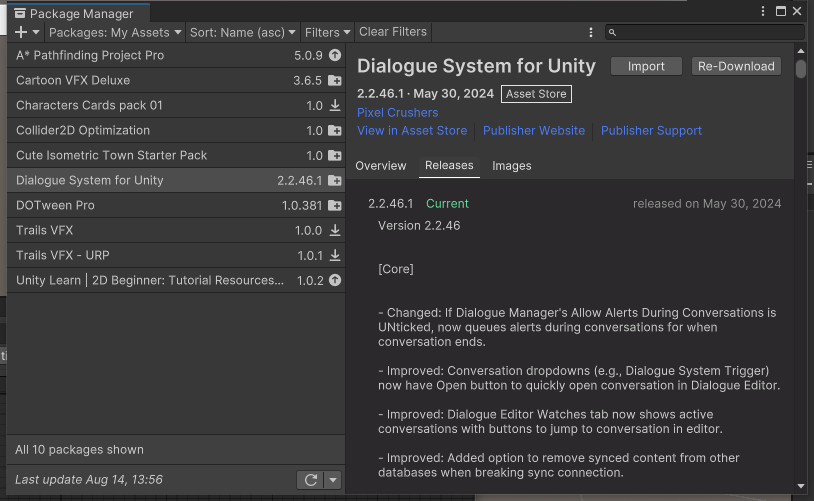814x501 pixels.
Task: Select Unity Learn 2D Beginner Tutorial Resources
Action: pyautogui.click(x=176, y=280)
